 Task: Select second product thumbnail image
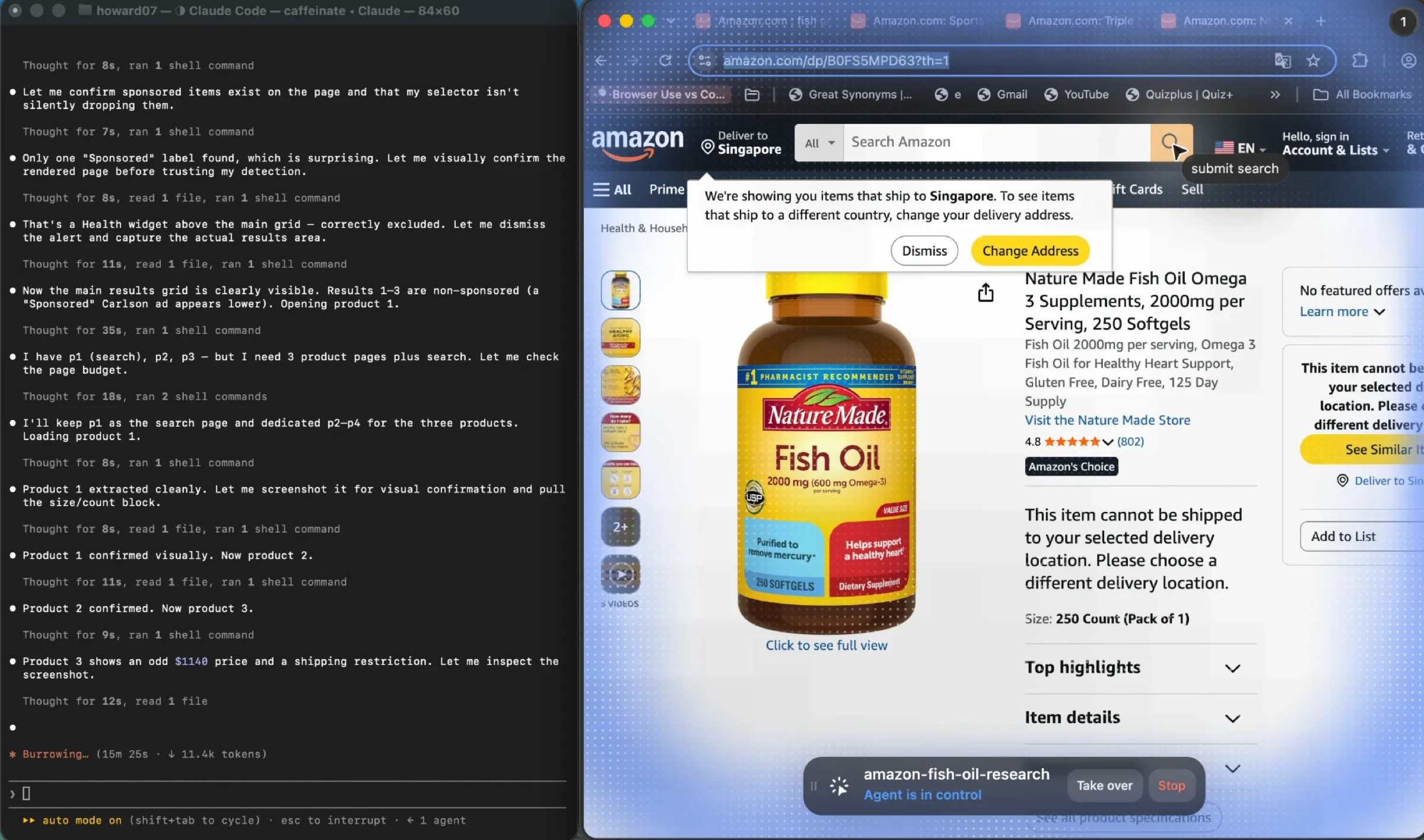[x=620, y=338]
